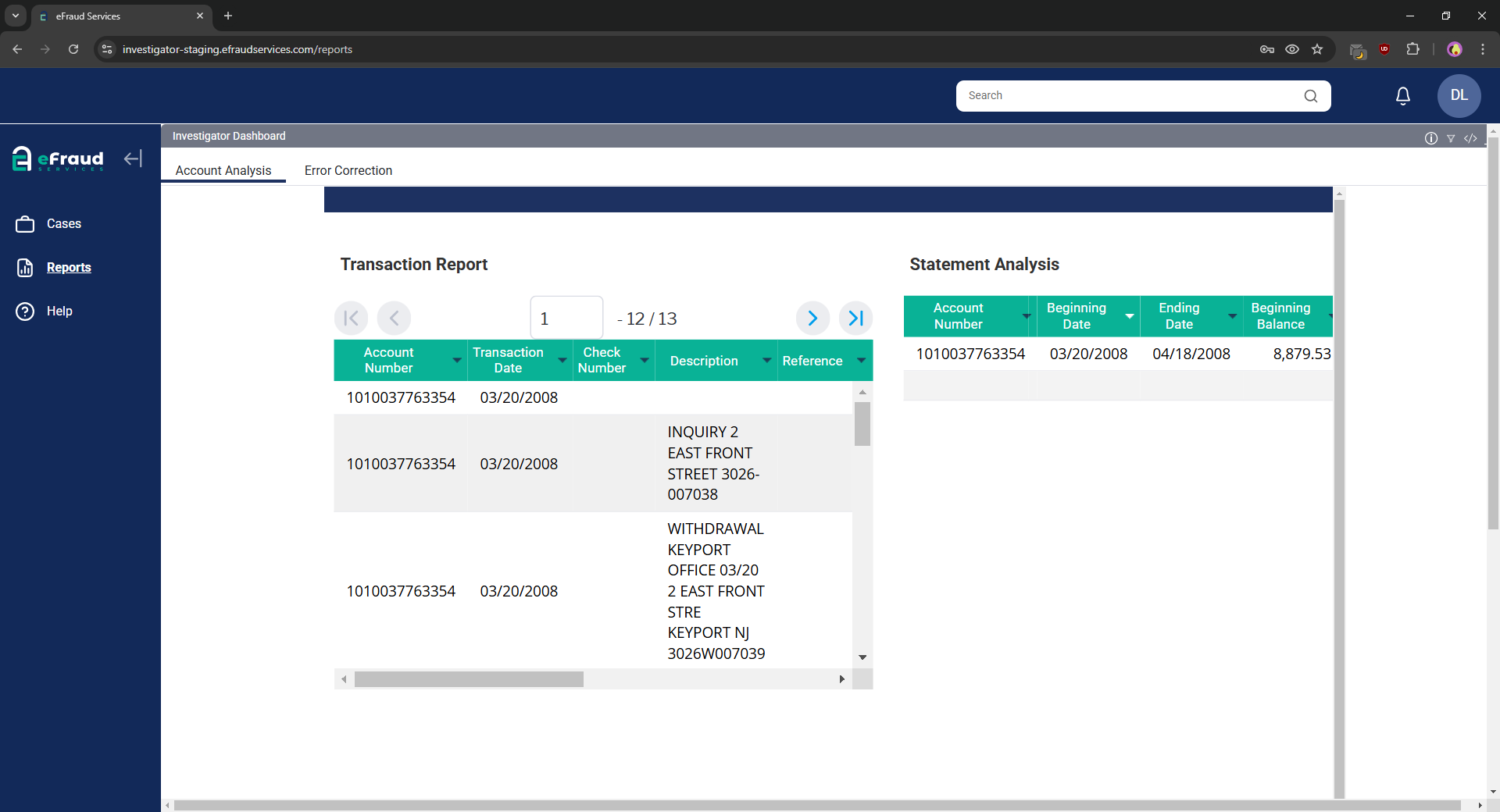1500x812 pixels.
Task: Click the Statement Analysis account number 1010037763354
Action: [970, 354]
